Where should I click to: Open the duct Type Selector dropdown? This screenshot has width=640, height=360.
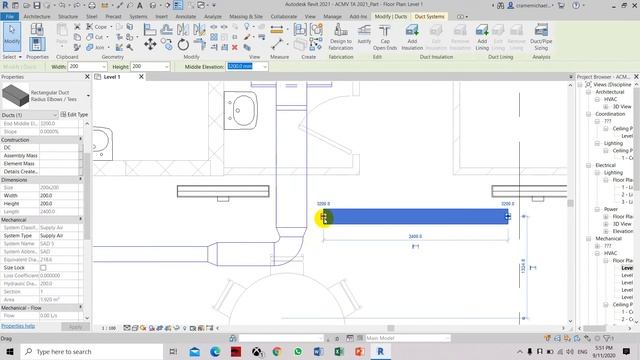88,96
